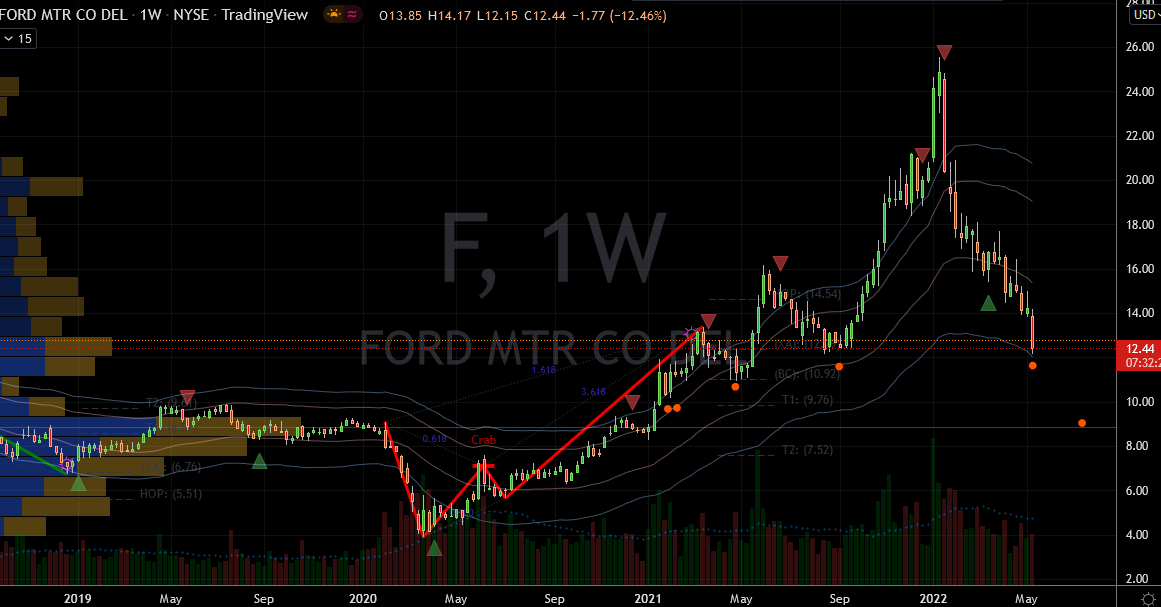Click the T1: (9.76) target label
The height and width of the screenshot is (607, 1161).
click(x=807, y=400)
